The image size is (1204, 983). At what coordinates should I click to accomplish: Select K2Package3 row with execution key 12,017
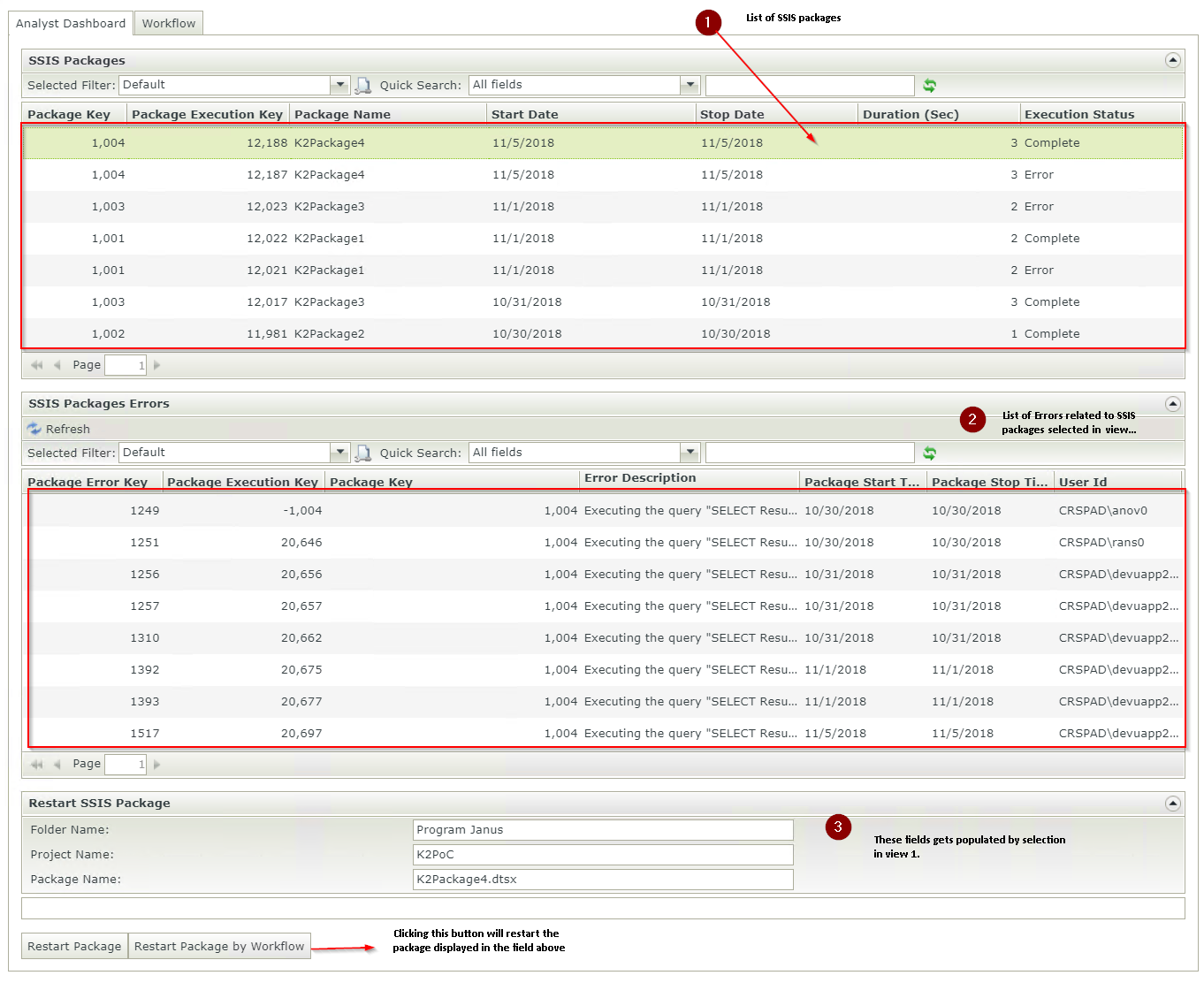[603, 302]
